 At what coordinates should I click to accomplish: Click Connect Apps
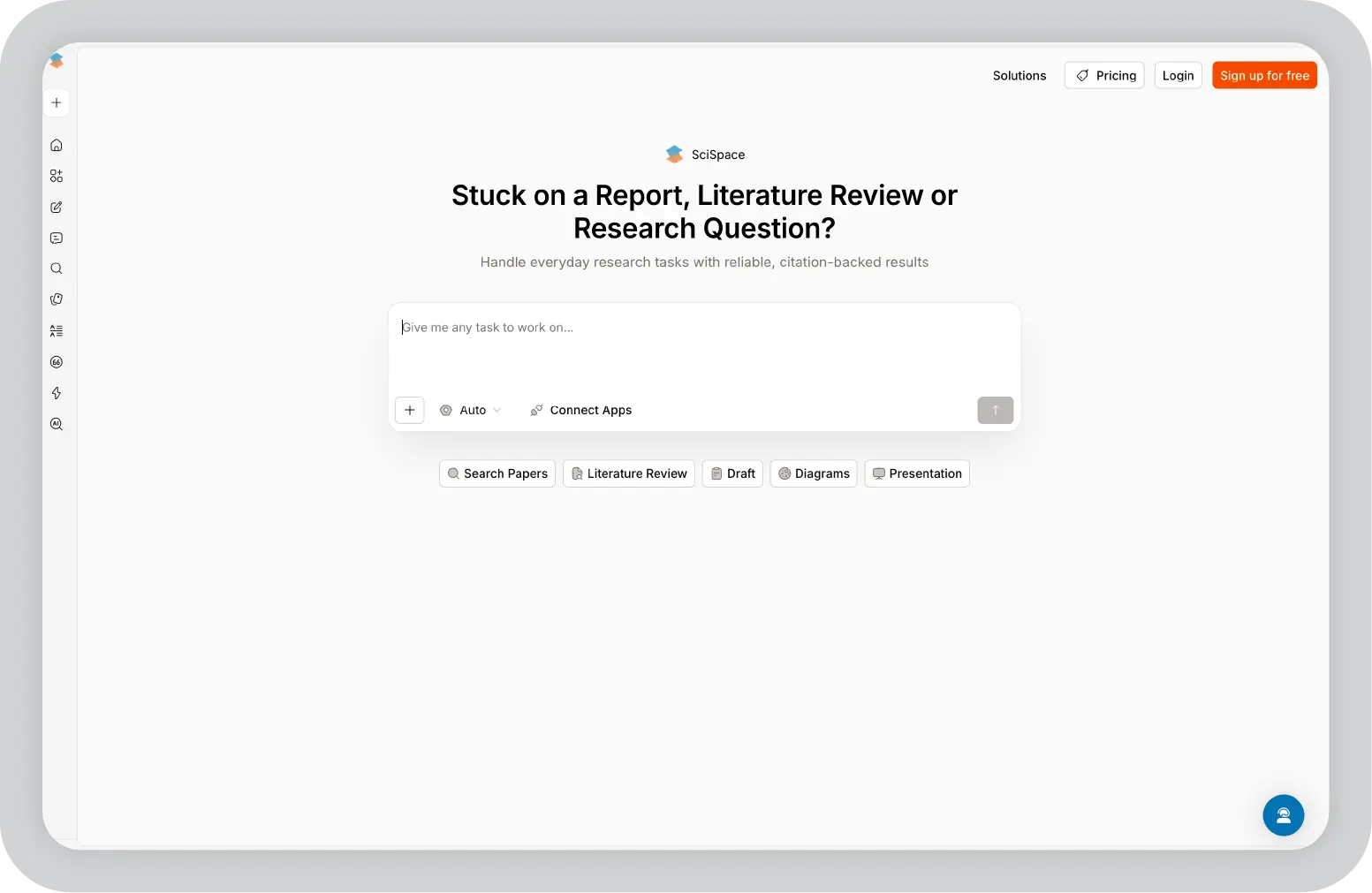click(x=581, y=410)
